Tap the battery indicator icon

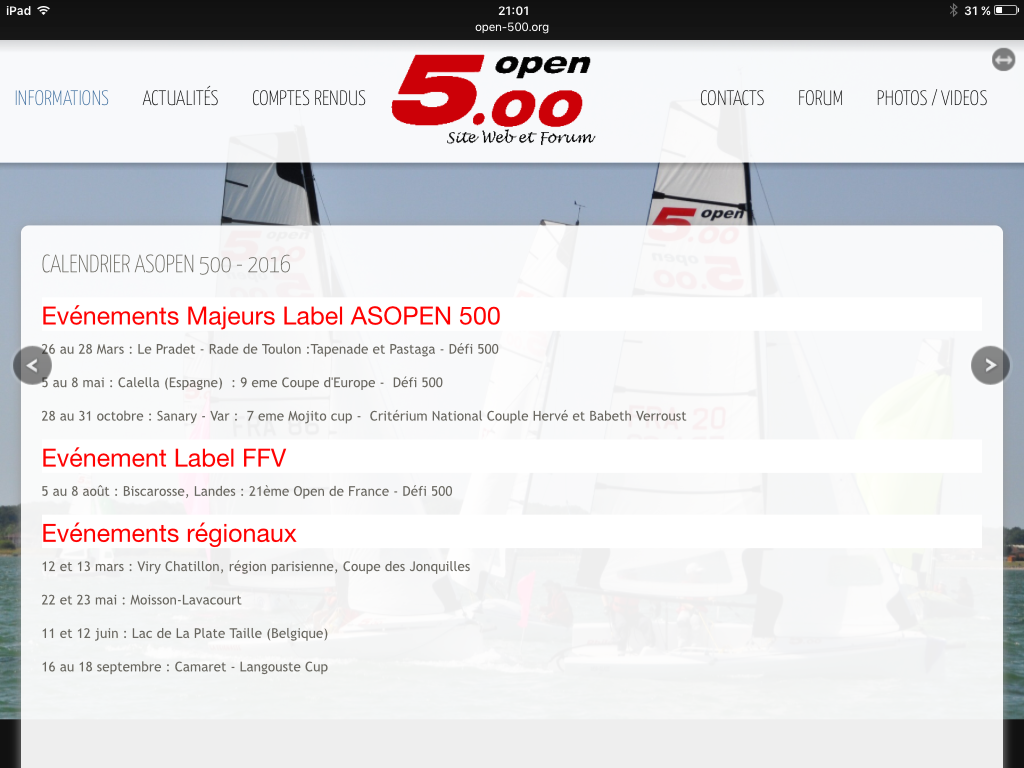[x=1006, y=10]
